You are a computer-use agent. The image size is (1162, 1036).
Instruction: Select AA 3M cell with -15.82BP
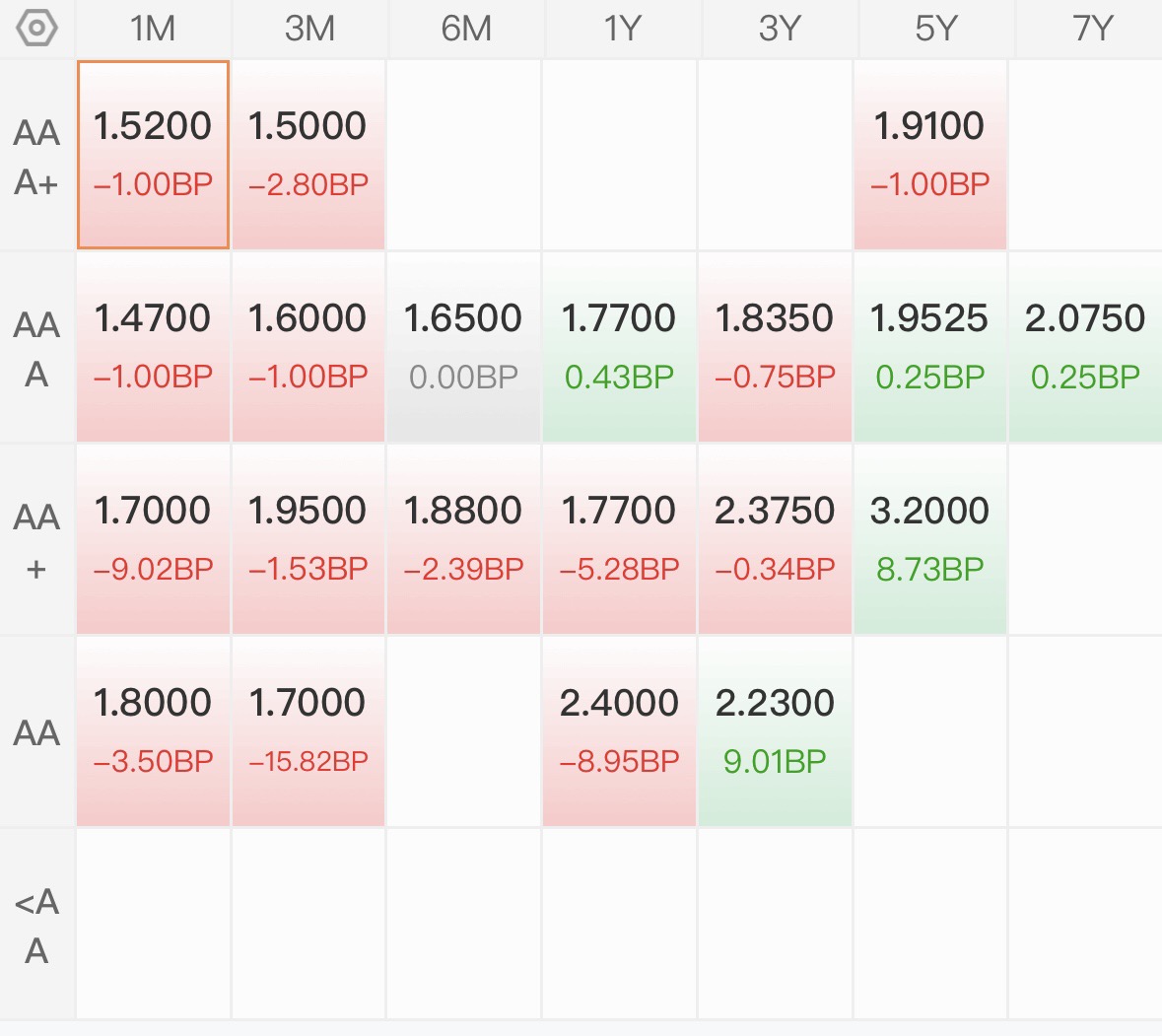point(308,731)
